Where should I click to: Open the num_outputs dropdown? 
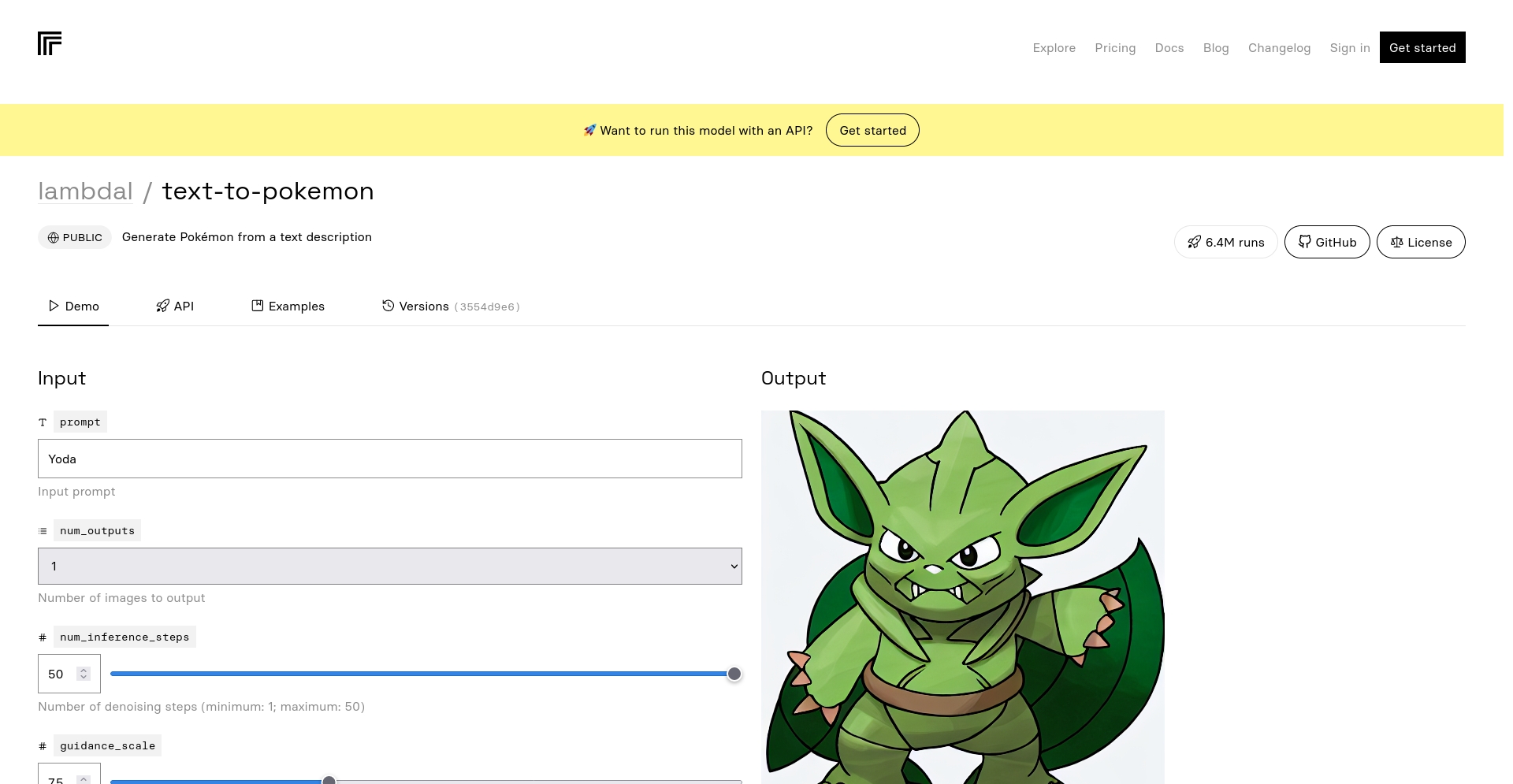[390, 566]
